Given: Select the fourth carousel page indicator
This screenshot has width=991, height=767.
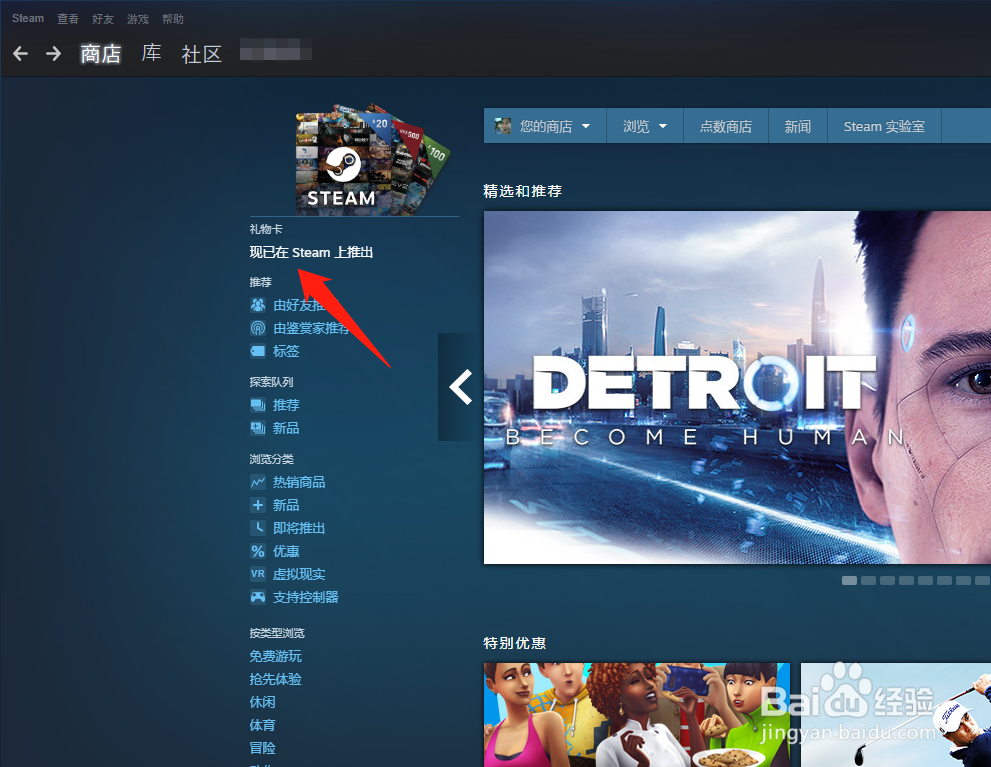Looking at the screenshot, I should [x=906, y=580].
